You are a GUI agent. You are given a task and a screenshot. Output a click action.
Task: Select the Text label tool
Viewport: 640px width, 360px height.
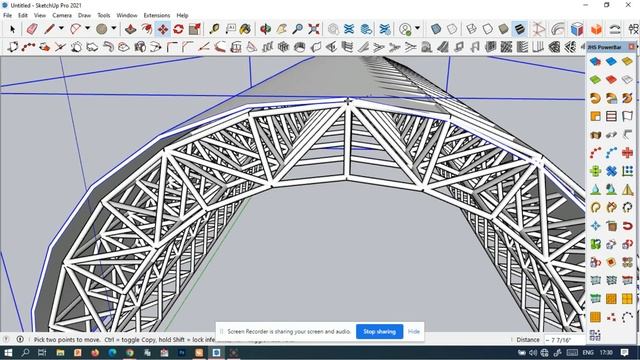pyautogui.click(x=231, y=29)
